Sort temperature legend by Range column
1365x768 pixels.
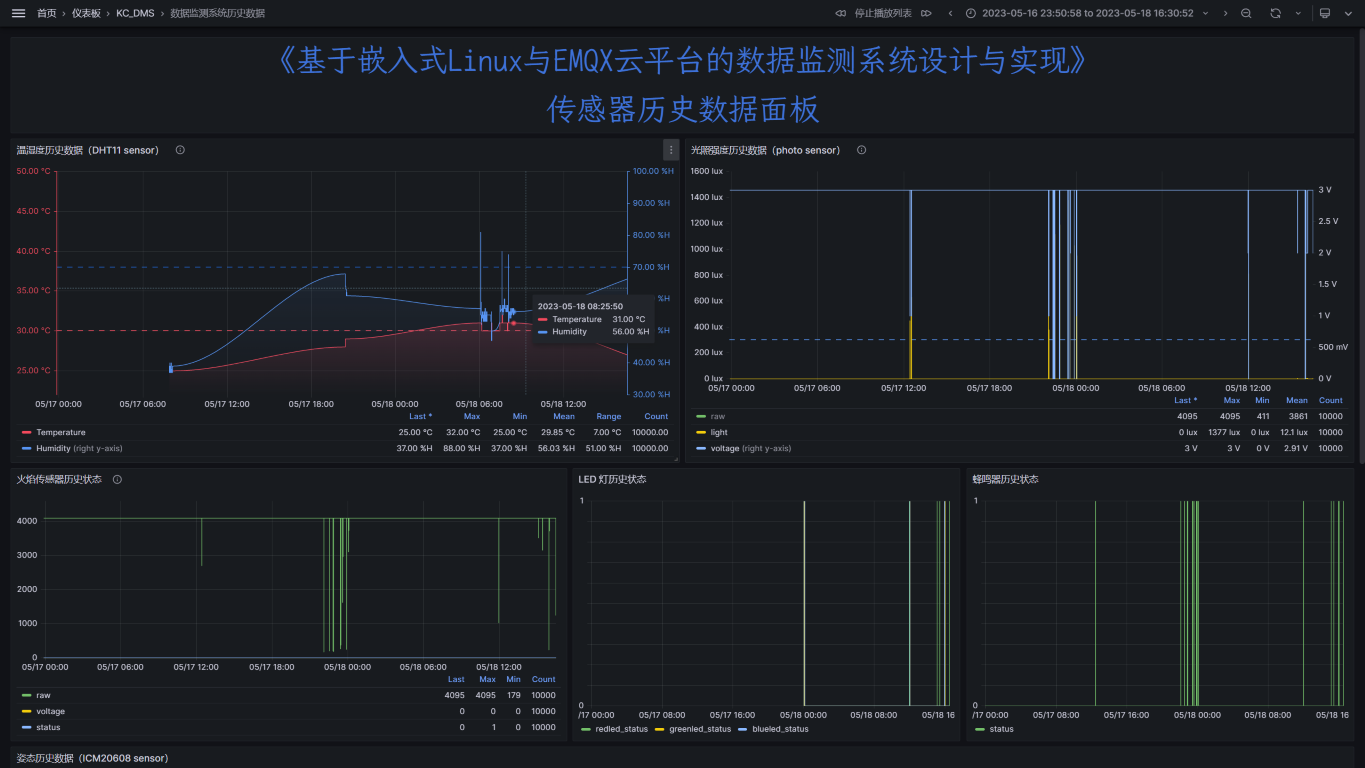[609, 416]
